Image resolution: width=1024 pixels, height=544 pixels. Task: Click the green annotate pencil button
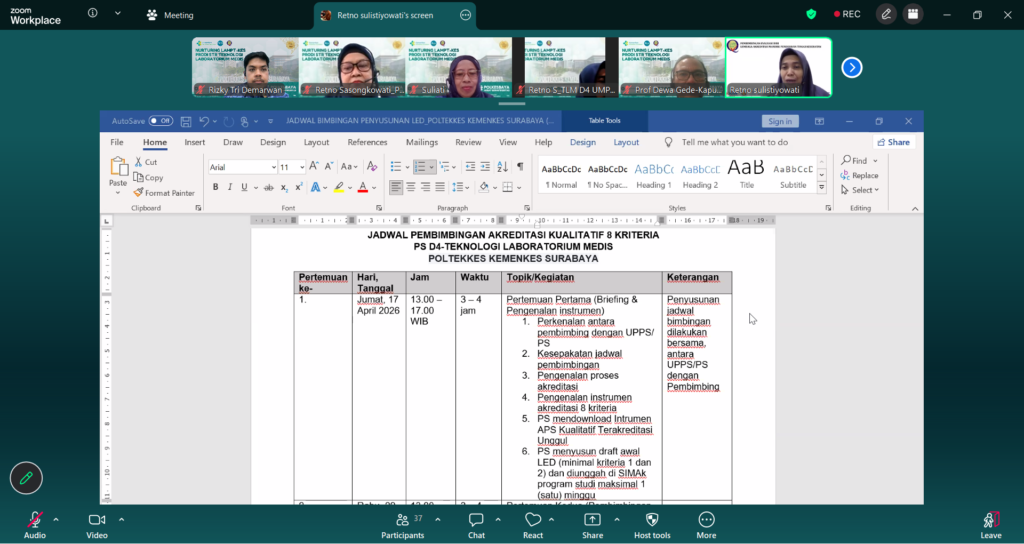[x=26, y=478]
